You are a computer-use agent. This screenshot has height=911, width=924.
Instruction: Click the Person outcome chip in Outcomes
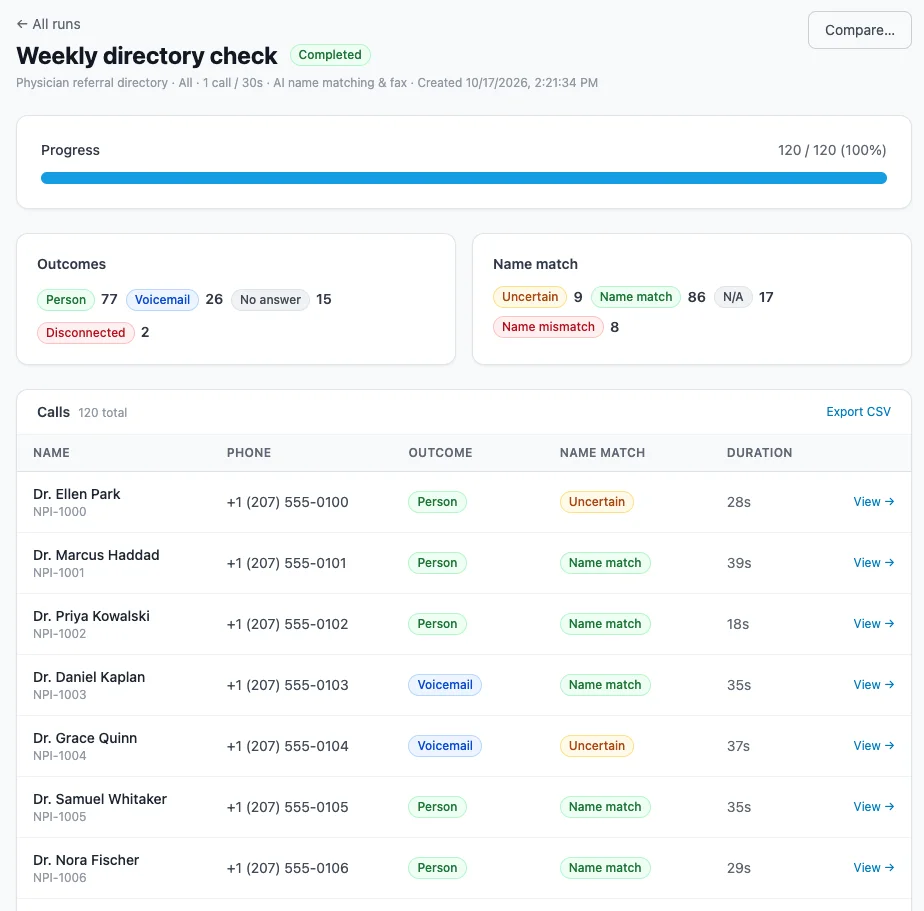66,300
